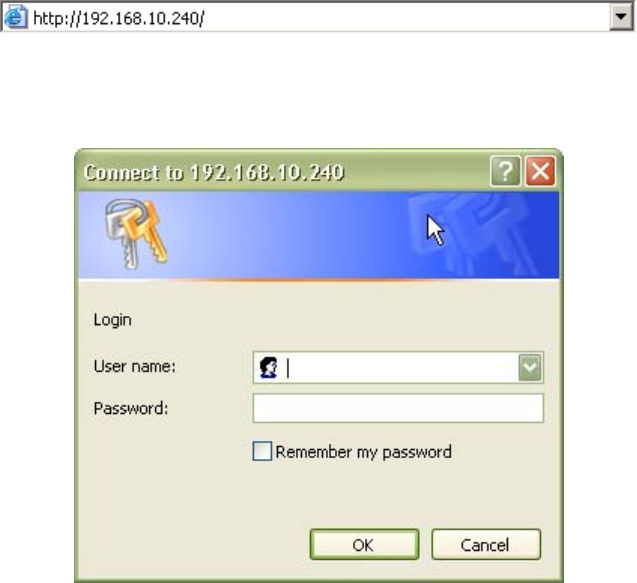Click the address bar URL text
Image resolution: width=637 pixels, height=583 pixels.
[118, 18]
